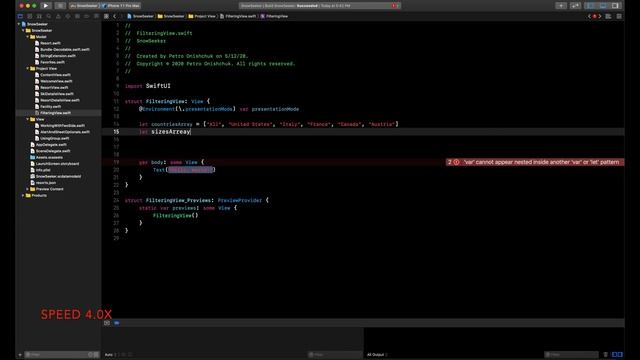Screen dimensions: 640x360
Task: Click the error icon on line 19
Action: (x=456, y=162)
